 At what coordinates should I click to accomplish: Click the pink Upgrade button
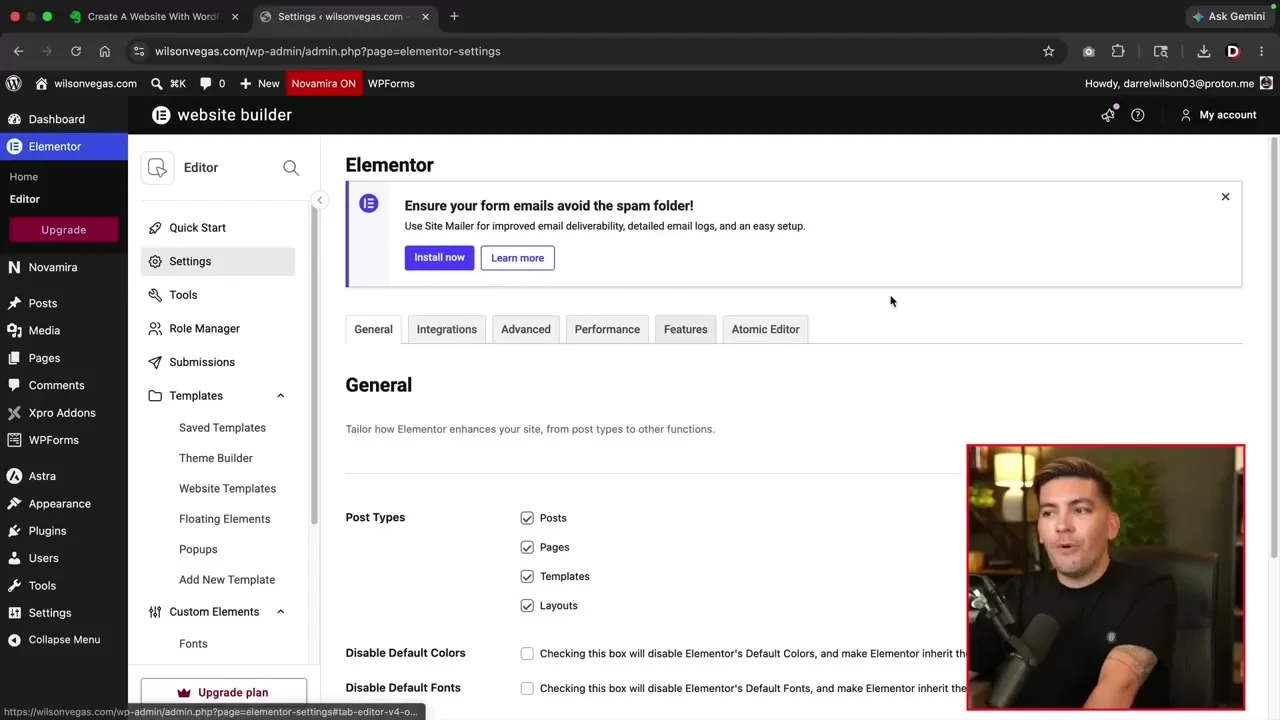64,230
